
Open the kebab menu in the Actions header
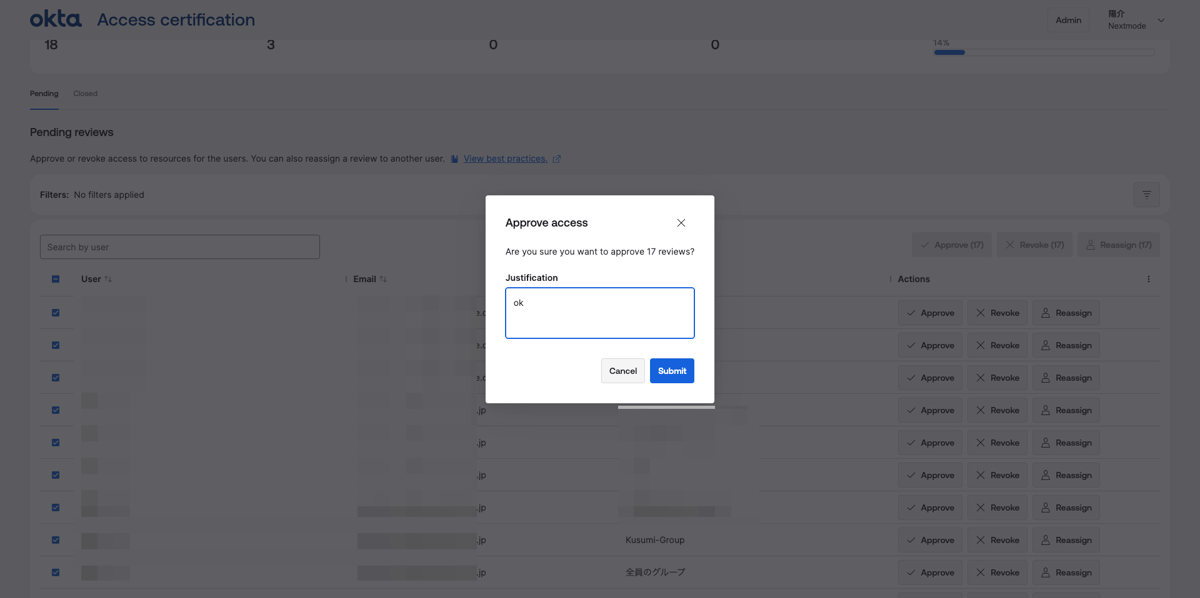tap(1148, 279)
